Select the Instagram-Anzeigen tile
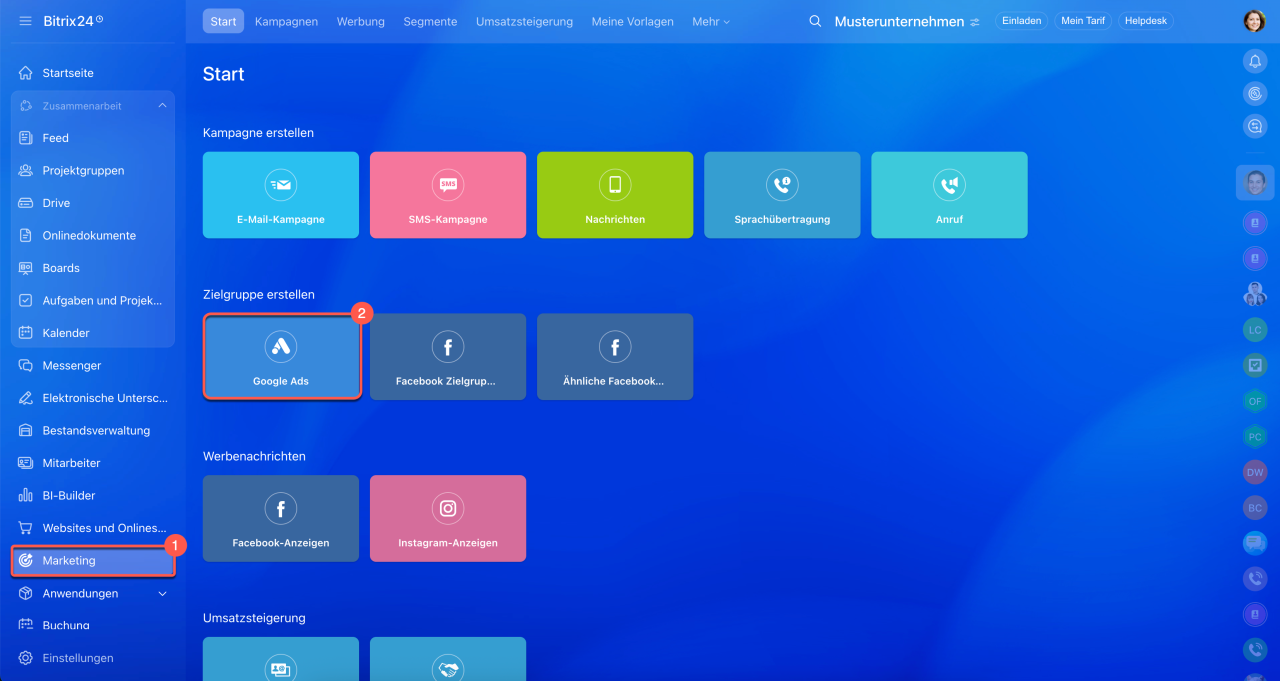1280x681 pixels. [x=448, y=518]
